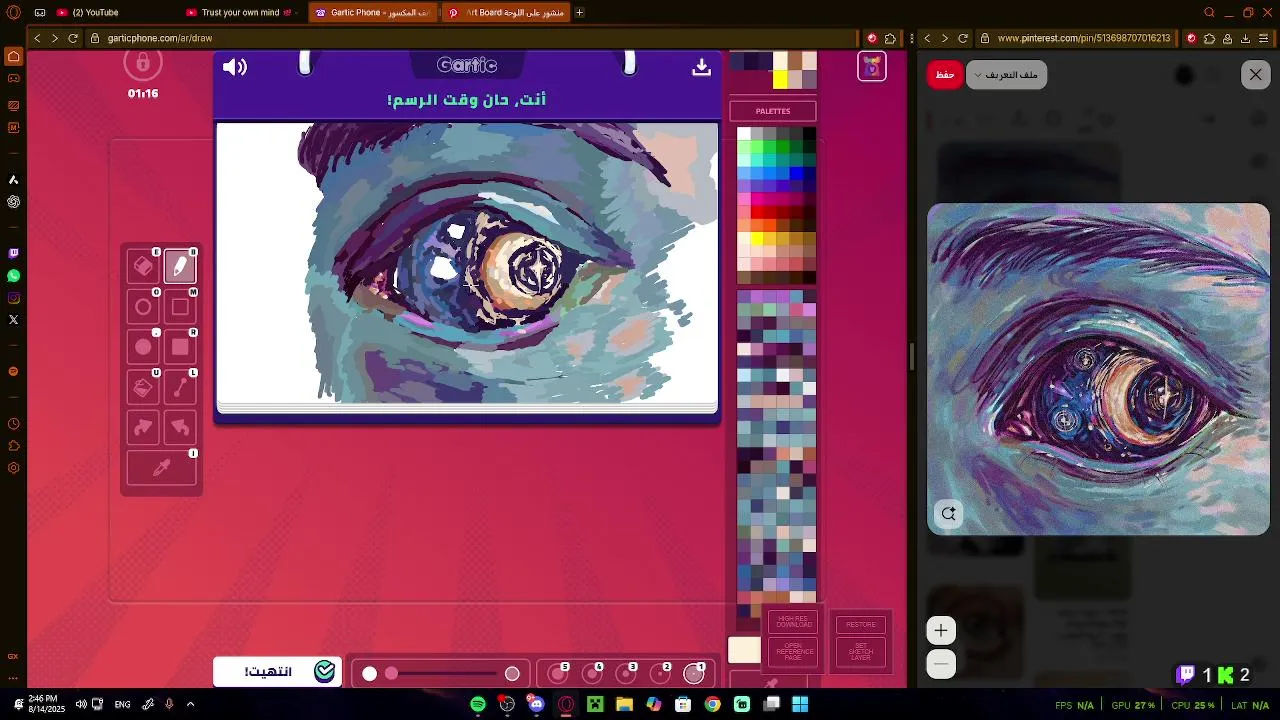Select the paint bucket fill tool
The image size is (1280, 720).
coord(143,387)
